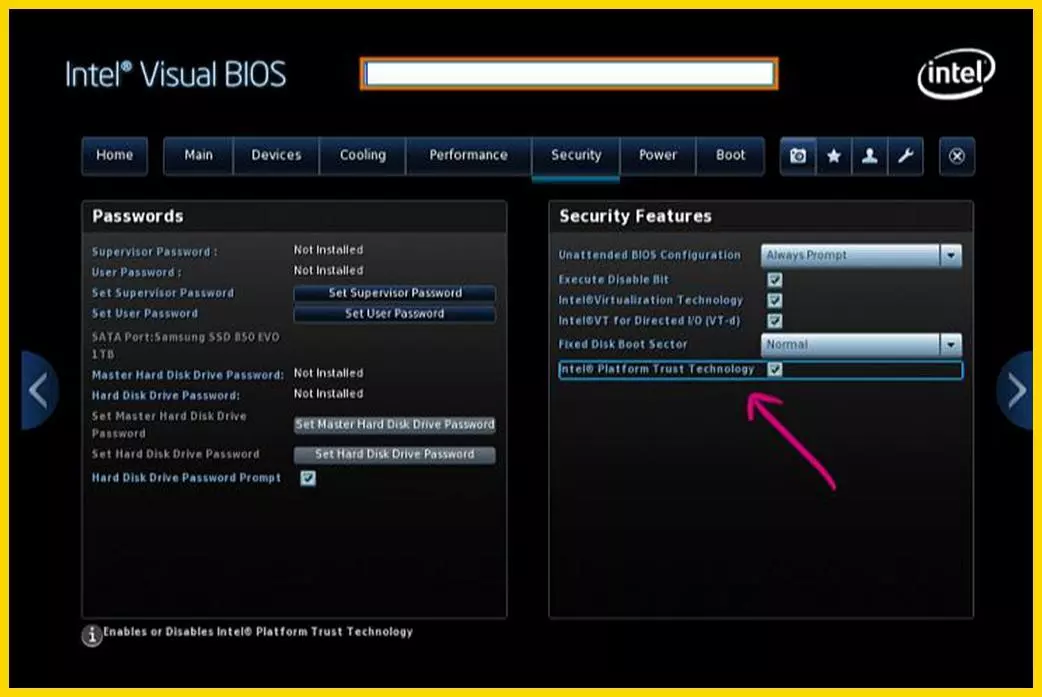The width and height of the screenshot is (1042, 697).
Task: Click the 'Execute Disable Bit' label
Action: (613, 280)
